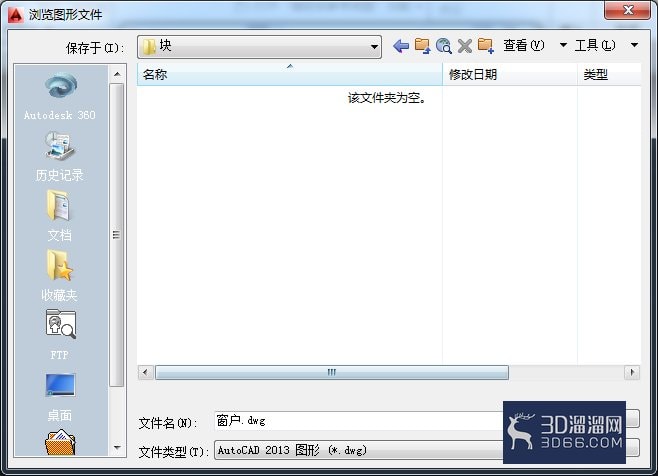Go up one folder level icon

pyautogui.click(x=423, y=45)
